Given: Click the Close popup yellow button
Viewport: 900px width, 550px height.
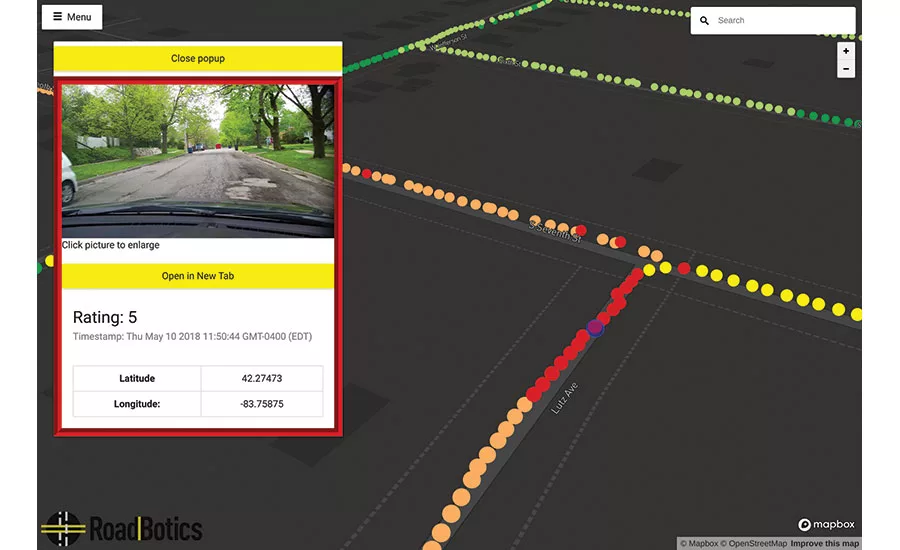Looking at the screenshot, I should pyautogui.click(x=198, y=59).
